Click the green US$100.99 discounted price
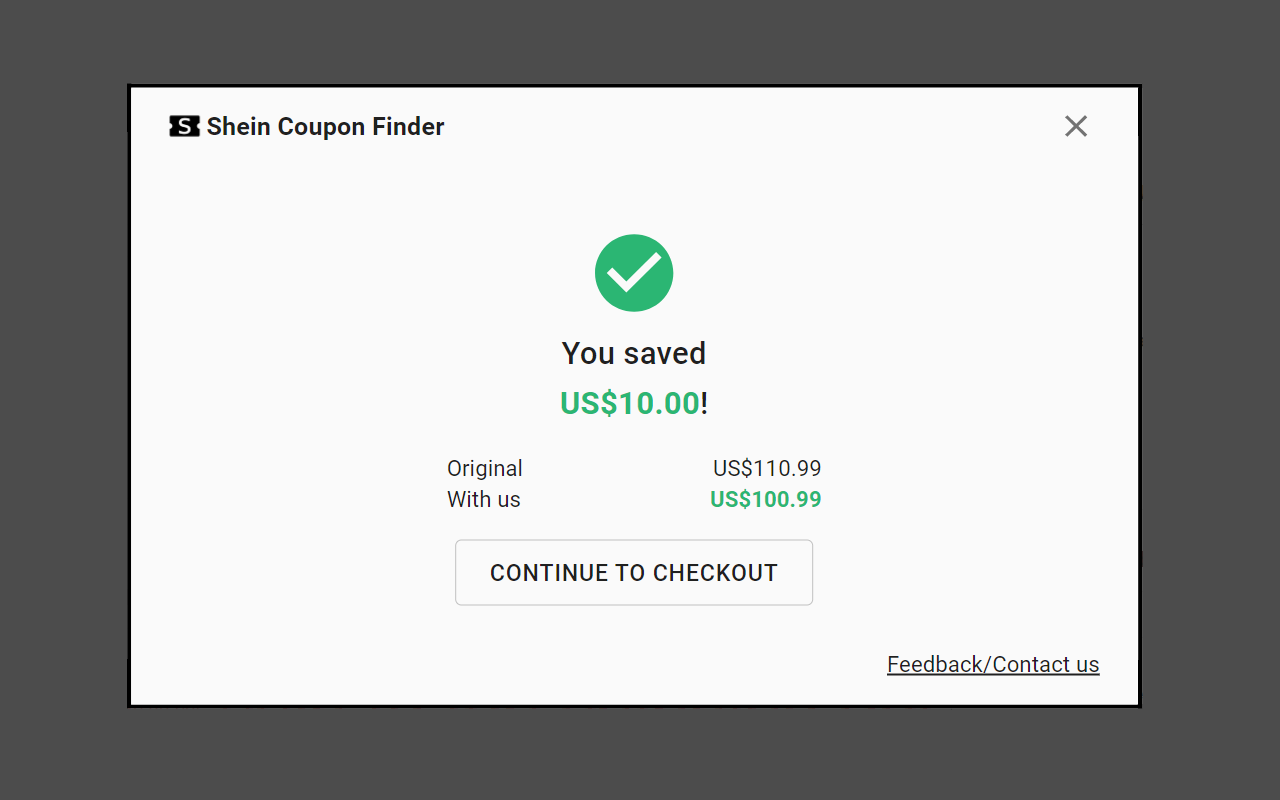The width and height of the screenshot is (1280, 800). pos(765,499)
